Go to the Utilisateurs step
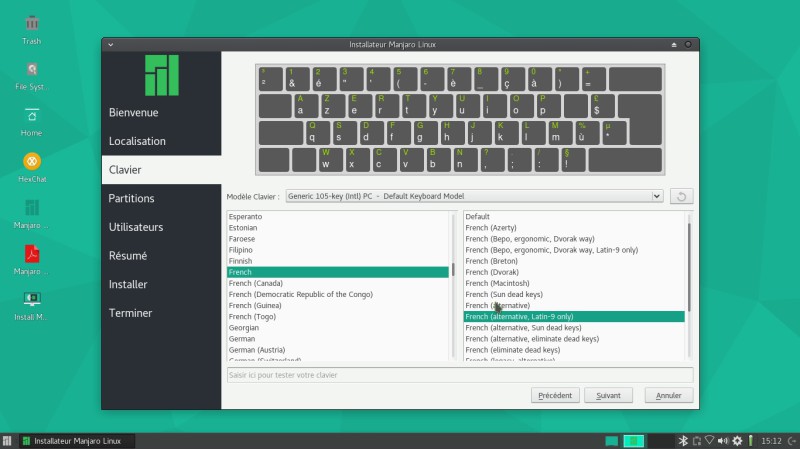This screenshot has width=800, height=449. pos(136,227)
